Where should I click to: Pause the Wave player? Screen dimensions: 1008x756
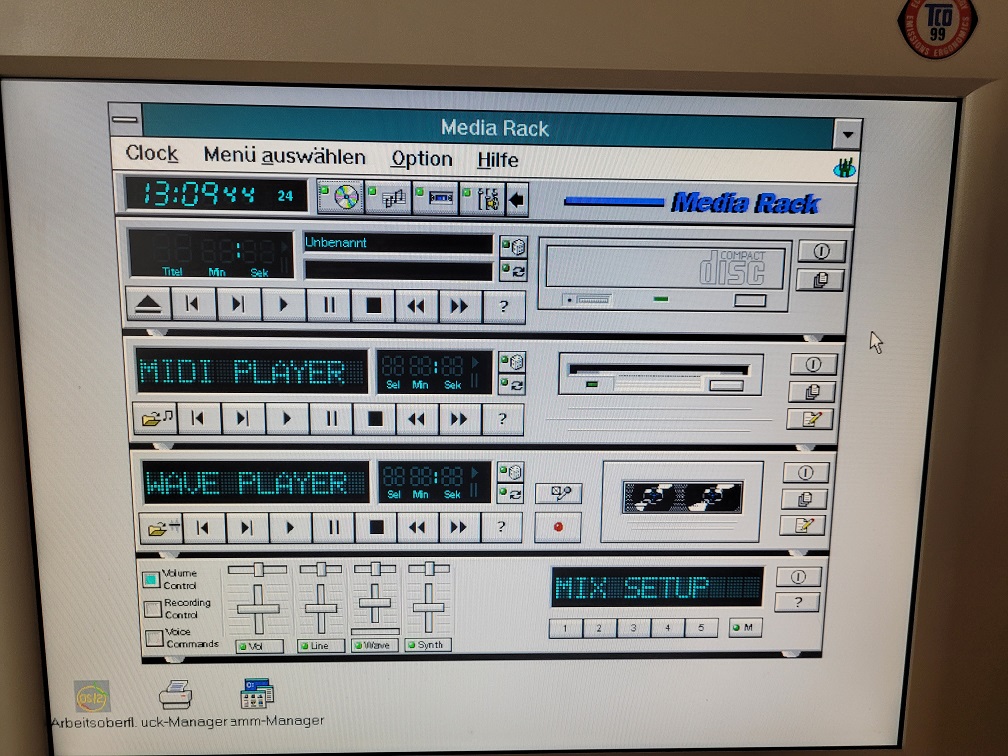(333, 528)
